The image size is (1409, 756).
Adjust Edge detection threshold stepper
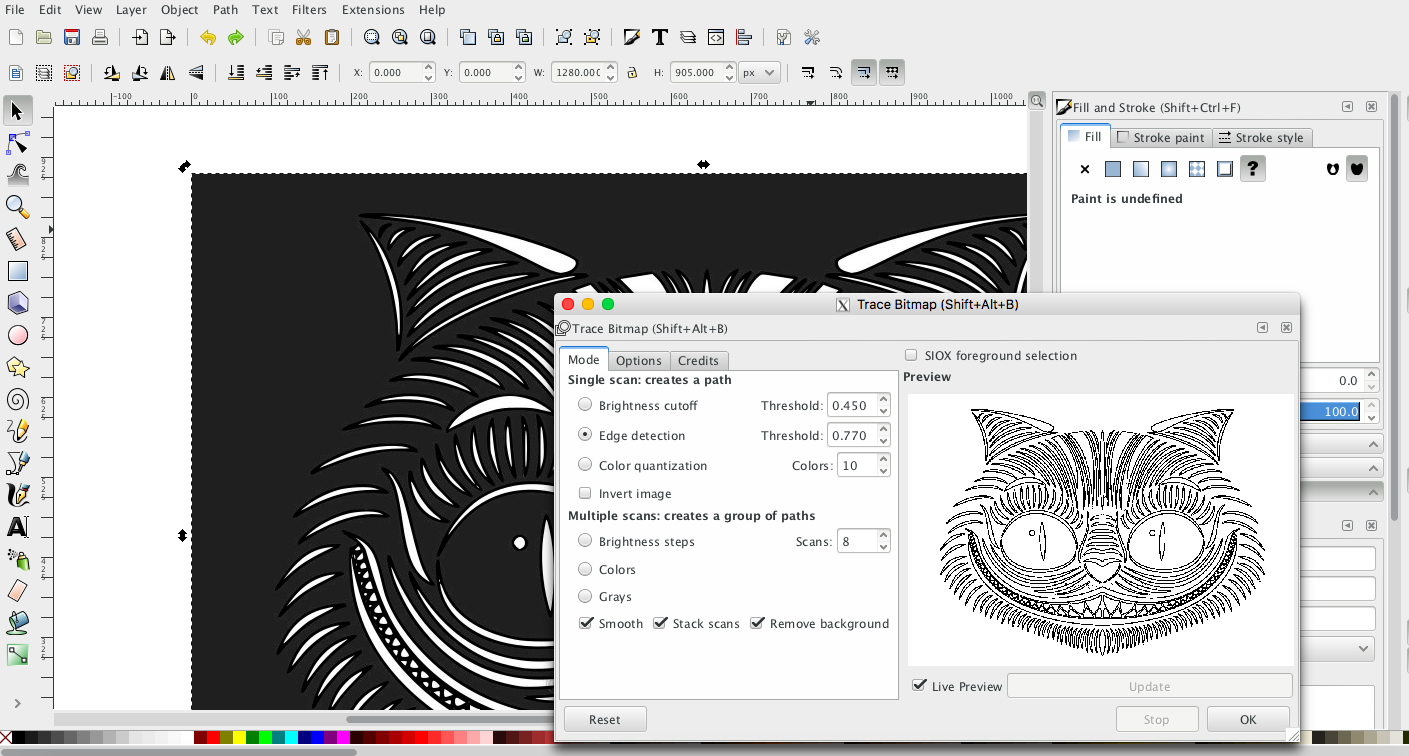(x=883, y=435)
